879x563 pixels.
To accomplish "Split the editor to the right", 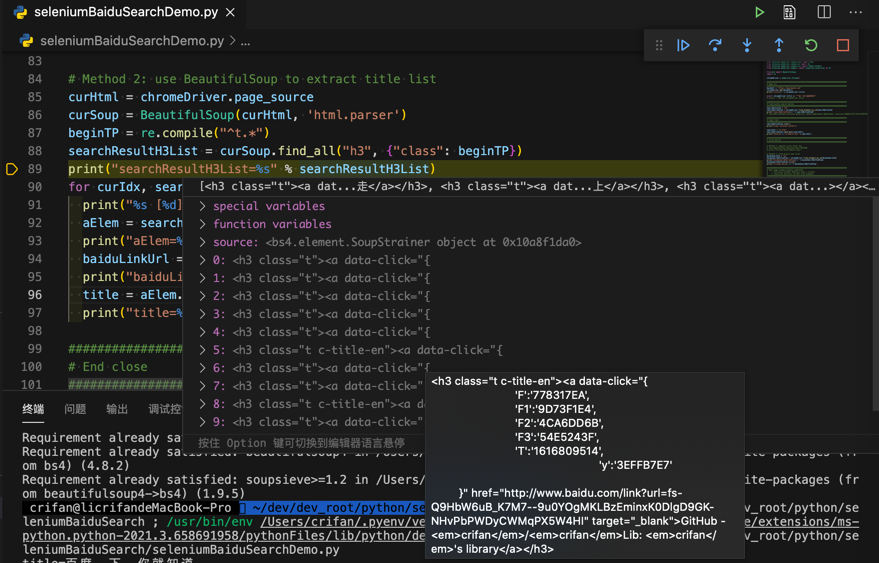I will [824, 12].
